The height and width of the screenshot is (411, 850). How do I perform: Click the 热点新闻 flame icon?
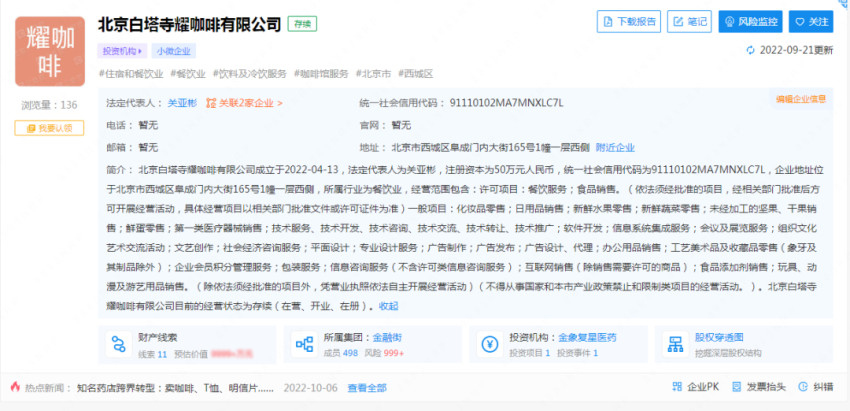click(15, 387)
